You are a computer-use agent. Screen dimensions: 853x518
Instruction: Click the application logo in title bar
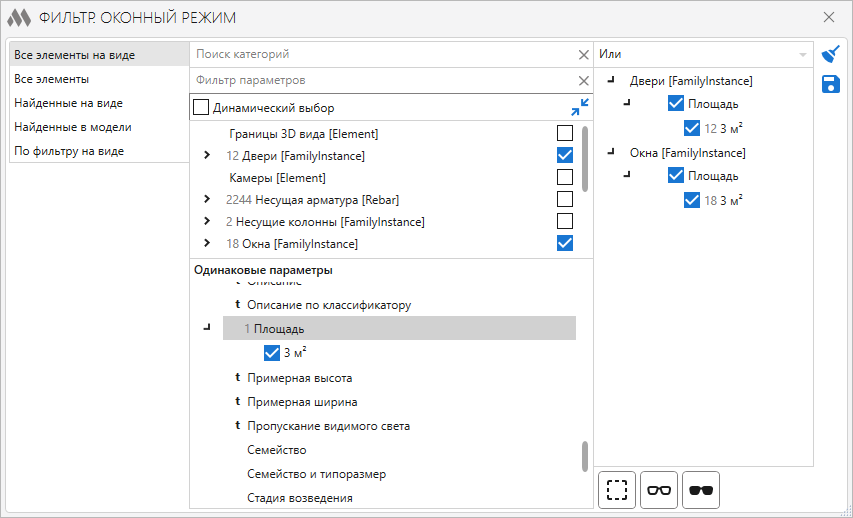18,18
